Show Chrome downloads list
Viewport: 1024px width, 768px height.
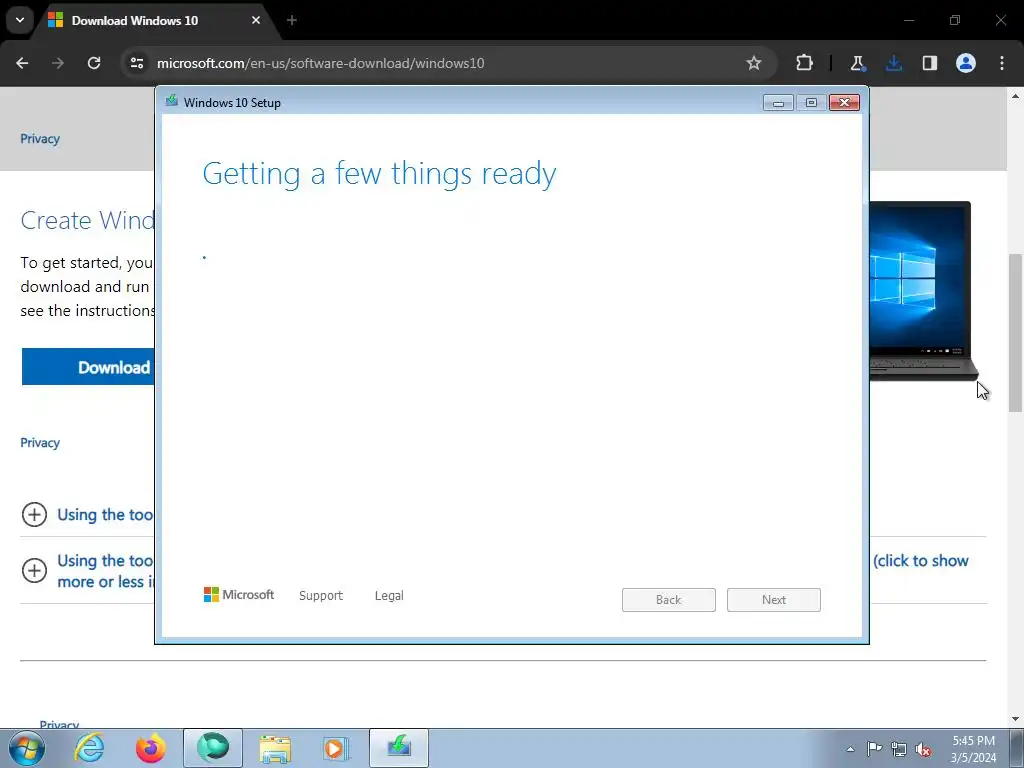click(x=893, y=63)
